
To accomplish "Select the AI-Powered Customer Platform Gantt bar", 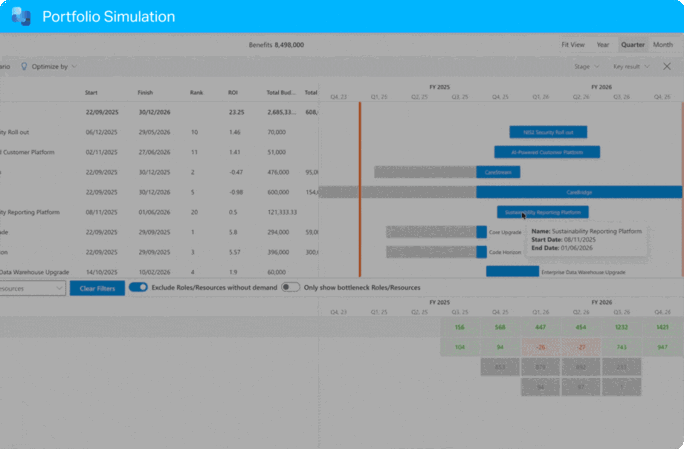I will pyautogui.click(x=547, y=152).
